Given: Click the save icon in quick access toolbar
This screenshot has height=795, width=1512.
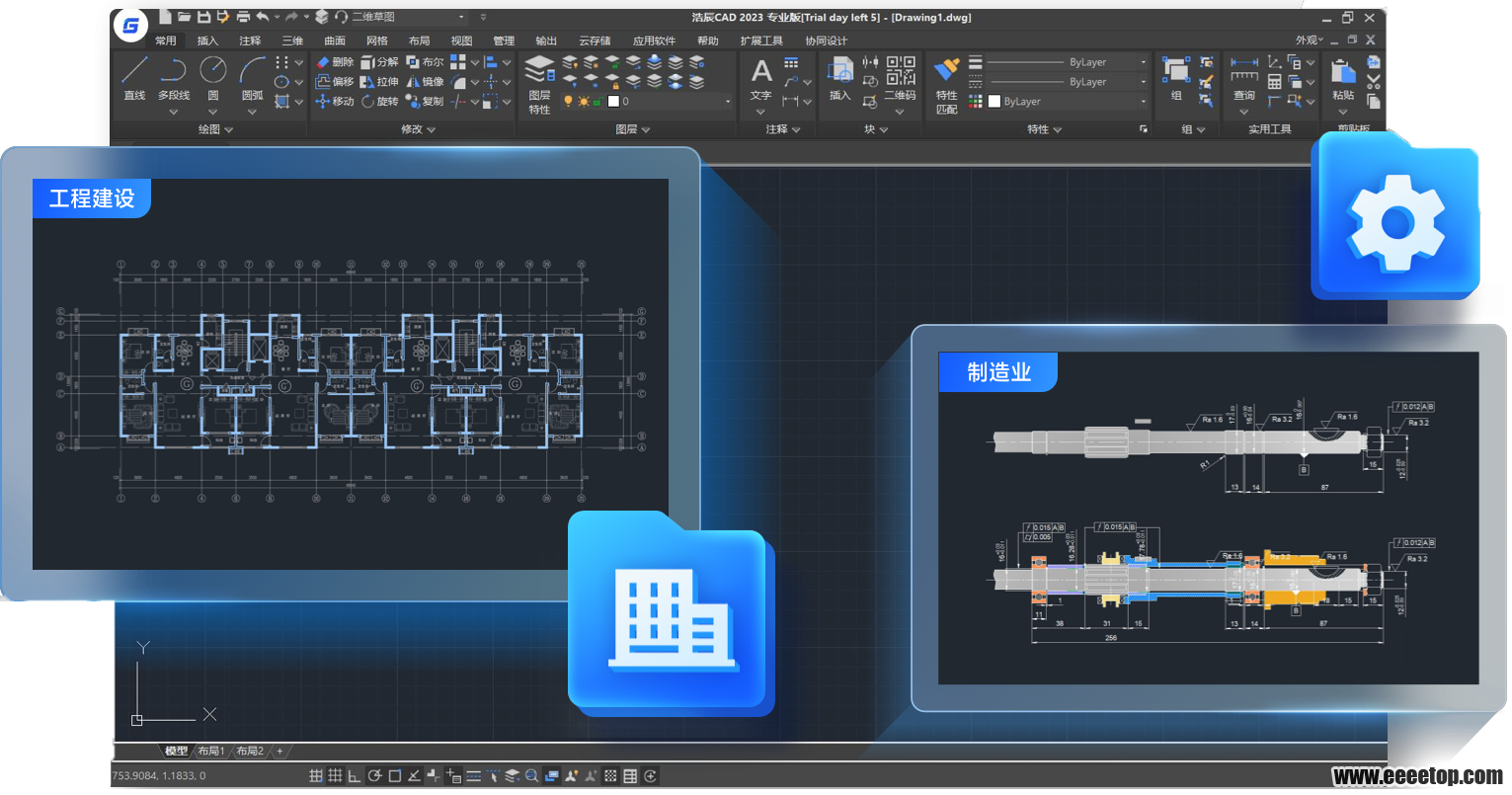Looking at the screenshot, I should (203, 17).
